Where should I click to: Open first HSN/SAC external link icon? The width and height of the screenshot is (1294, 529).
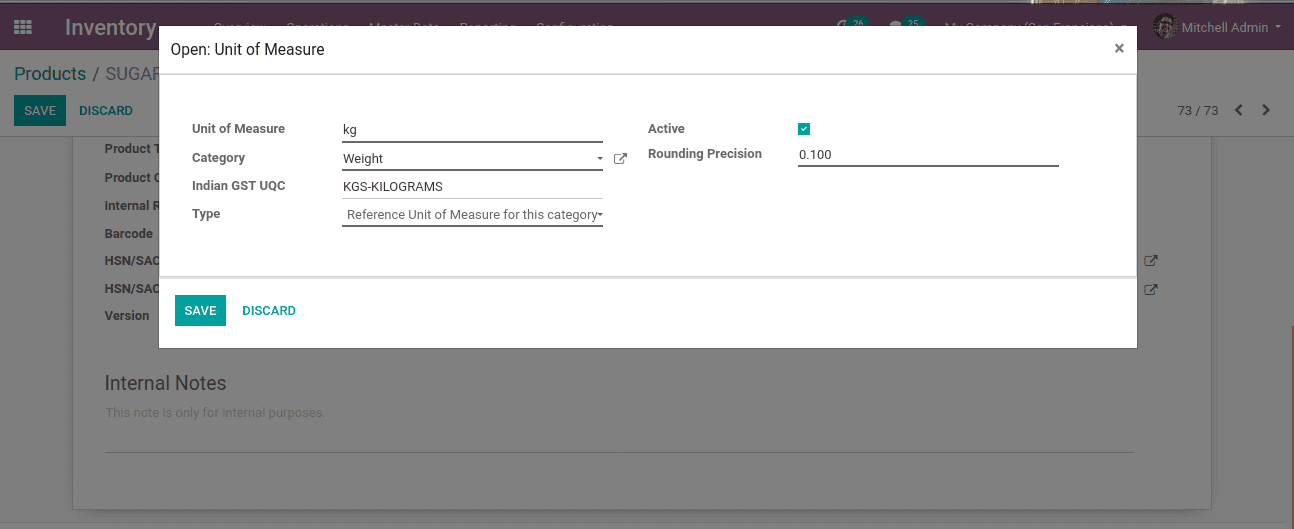point(1151,261)
